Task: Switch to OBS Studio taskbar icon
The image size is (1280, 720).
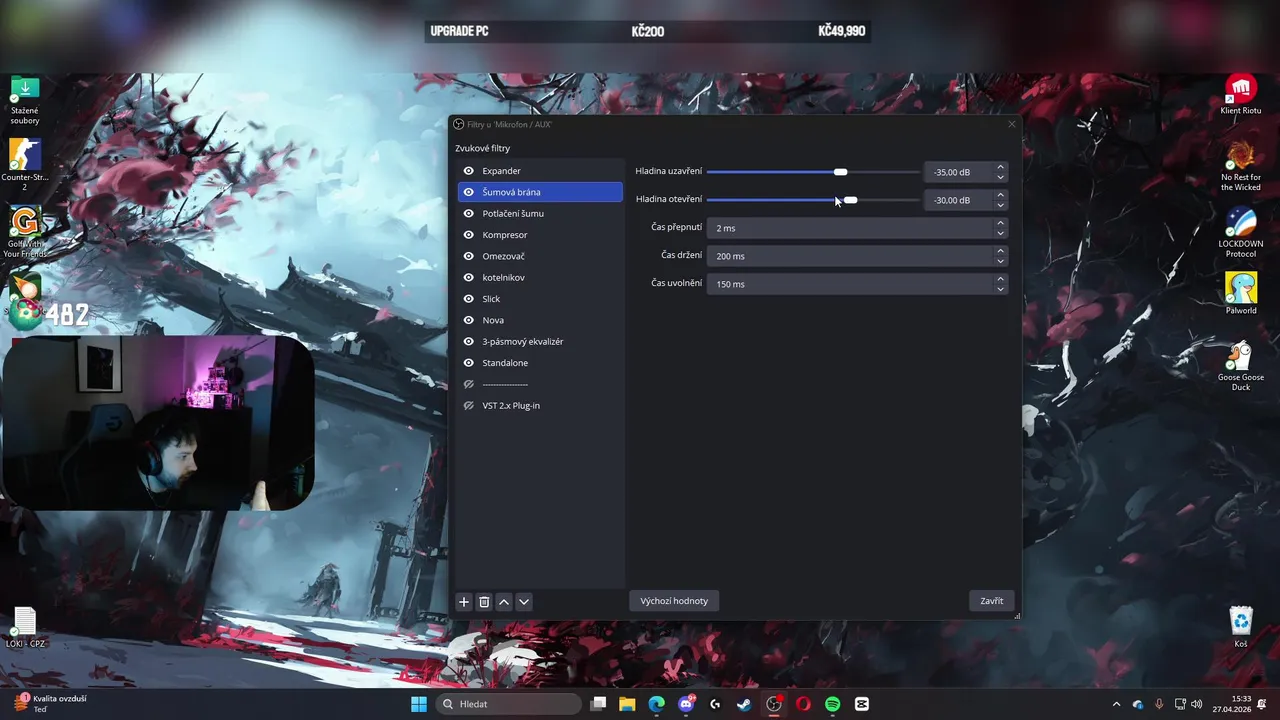Action: [x=774, y=704]
